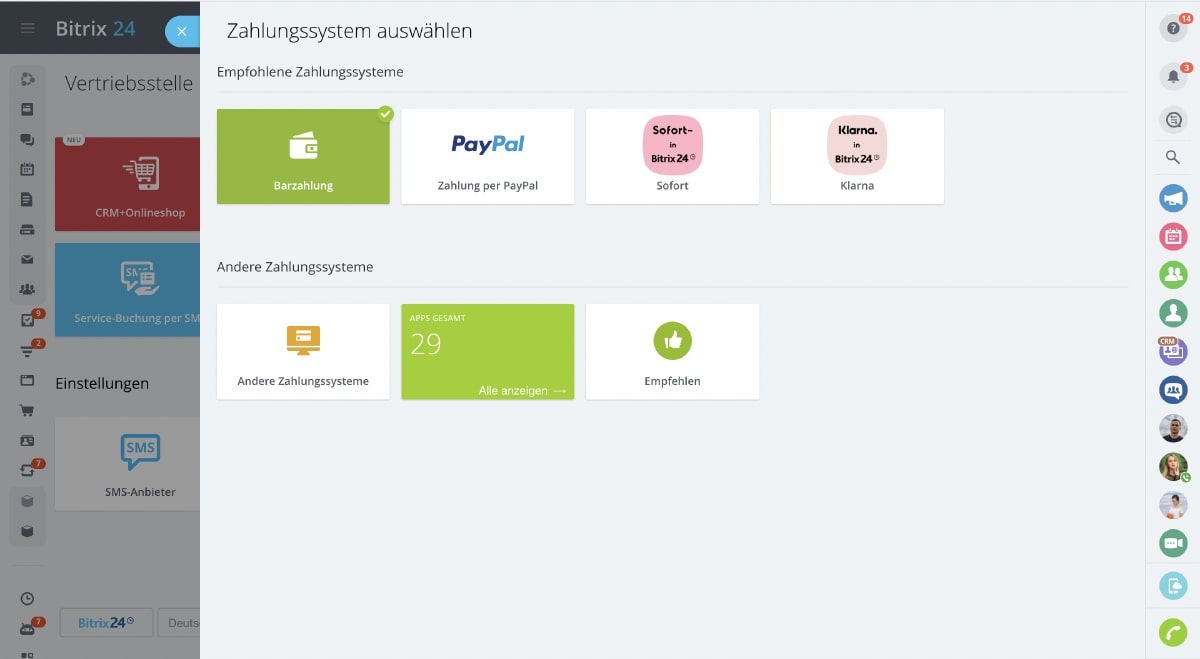Select the Barzahlung cash payment tile

pyautogui.click(x=303, y=156)
